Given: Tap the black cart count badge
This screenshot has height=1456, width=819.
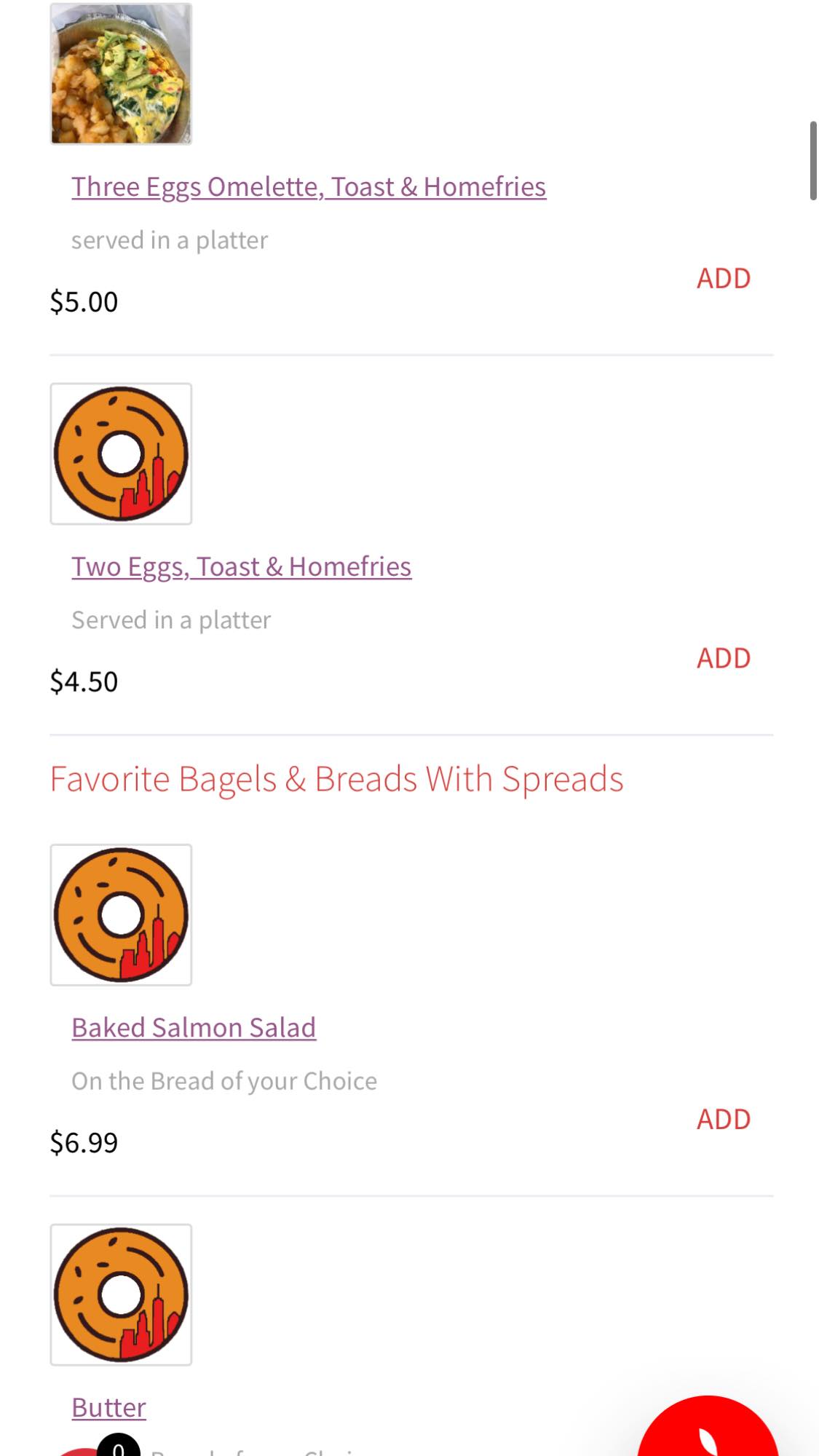Looking at the screenshot, I should 118,1447.
